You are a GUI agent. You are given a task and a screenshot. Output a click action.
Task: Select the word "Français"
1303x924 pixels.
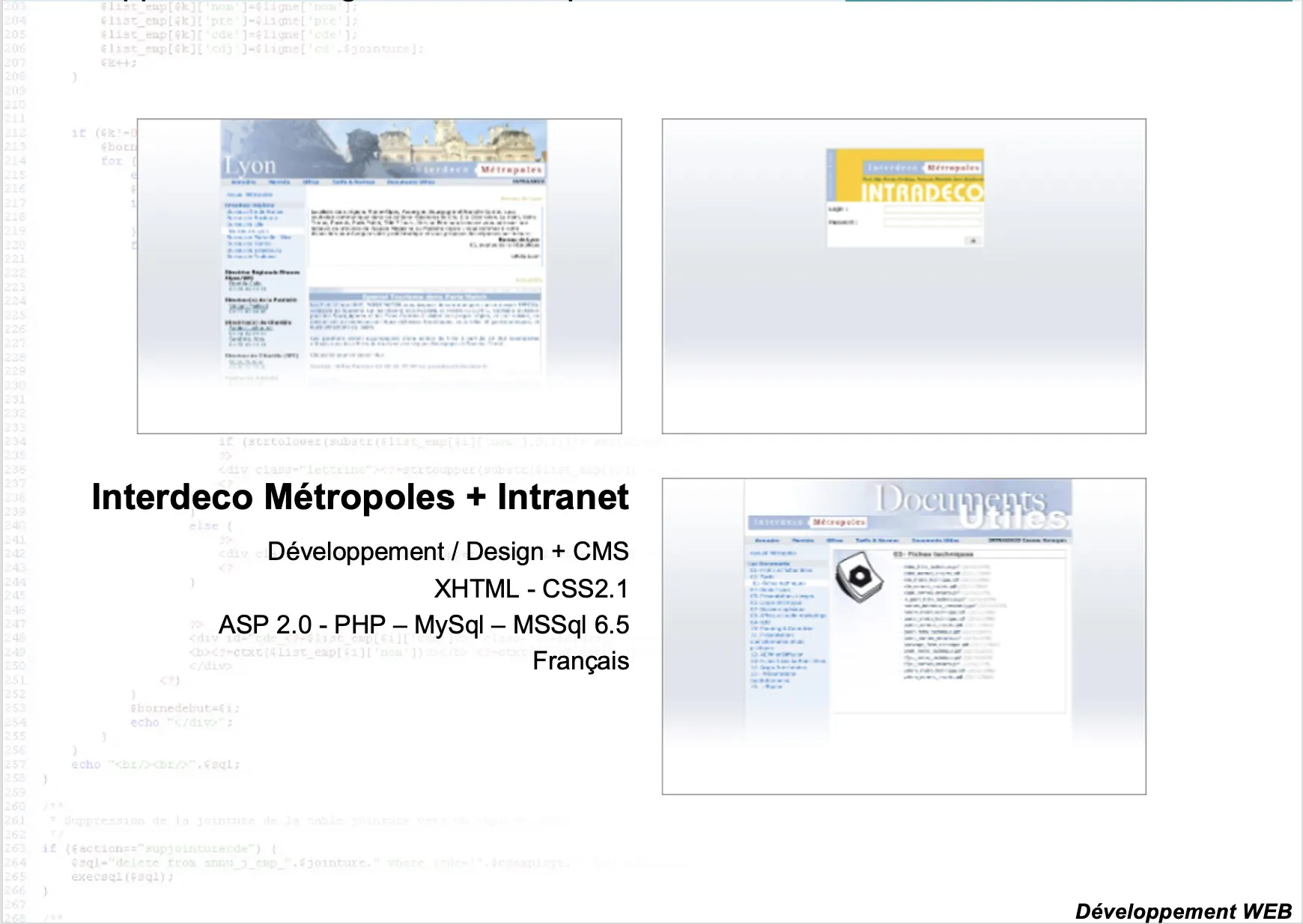(581, 661)
